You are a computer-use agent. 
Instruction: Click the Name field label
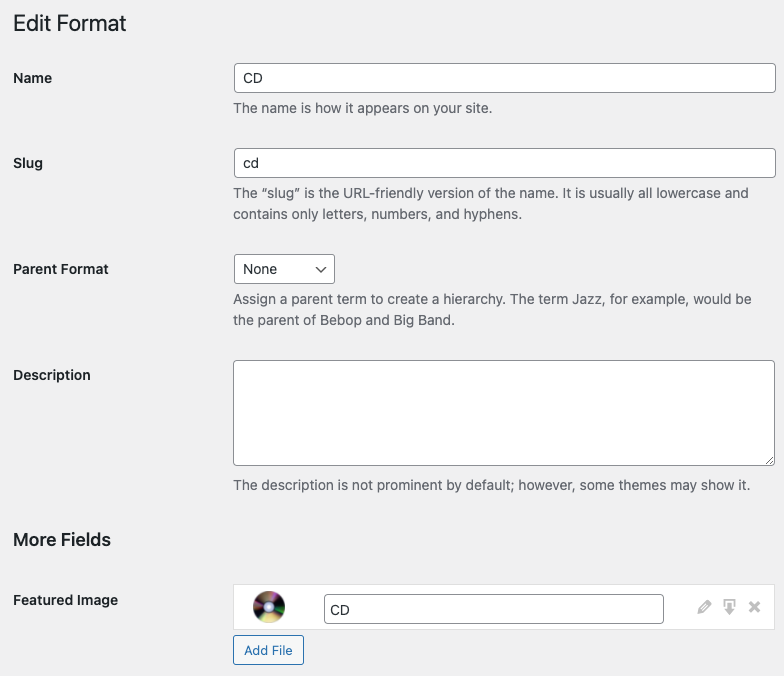[33, 78]
